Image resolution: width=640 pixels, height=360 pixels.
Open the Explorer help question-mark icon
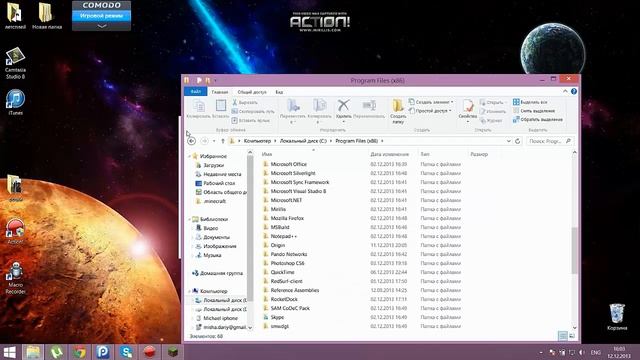point(574,91)
